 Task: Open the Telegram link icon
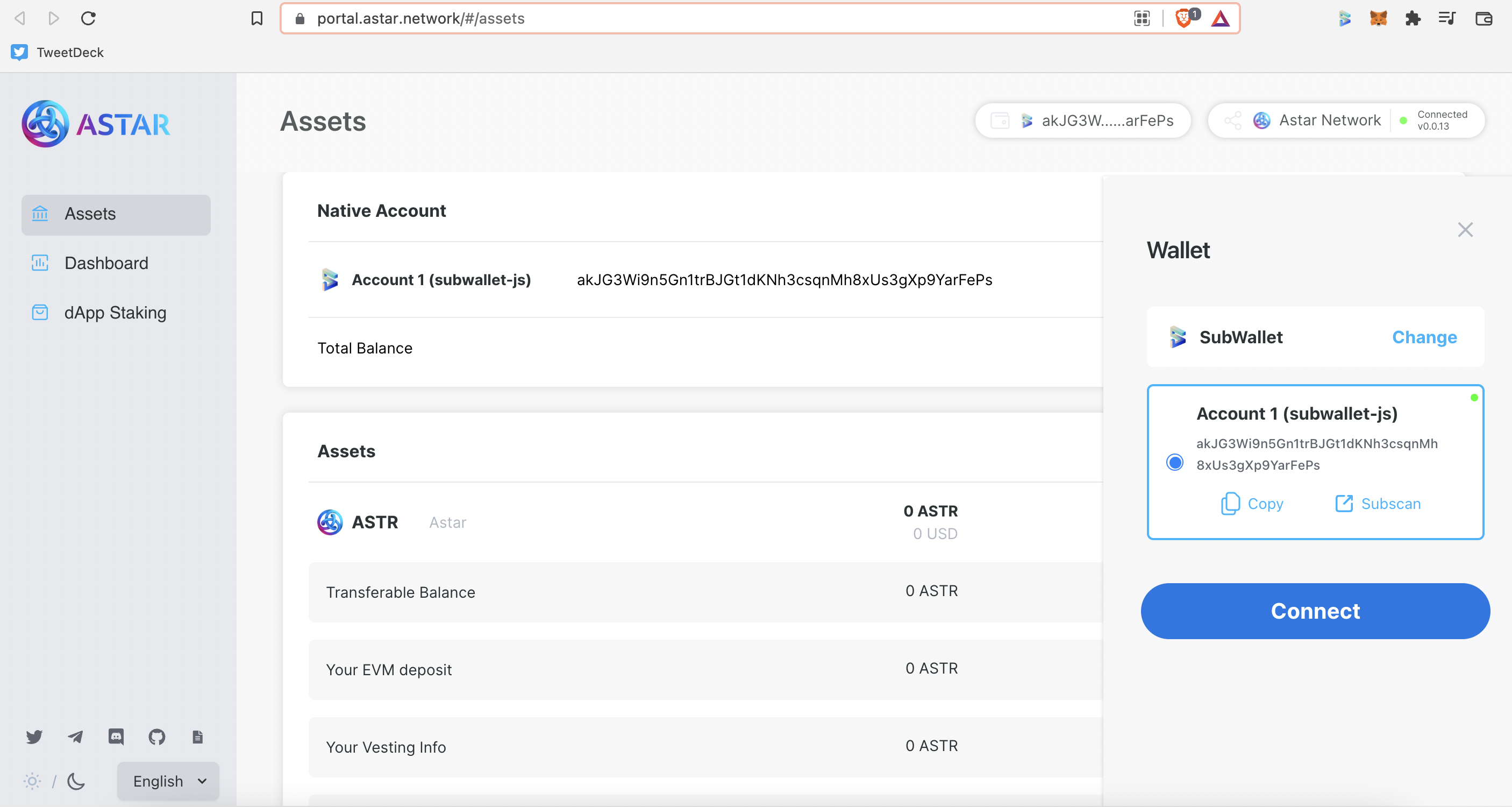75,737
